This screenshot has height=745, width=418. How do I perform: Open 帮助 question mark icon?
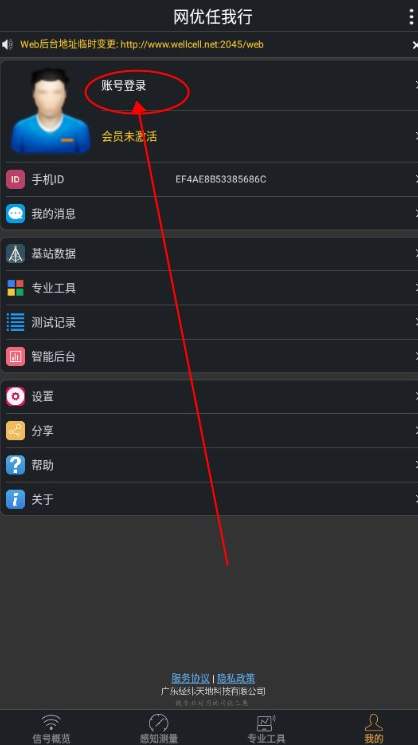[x=15, y=465]
